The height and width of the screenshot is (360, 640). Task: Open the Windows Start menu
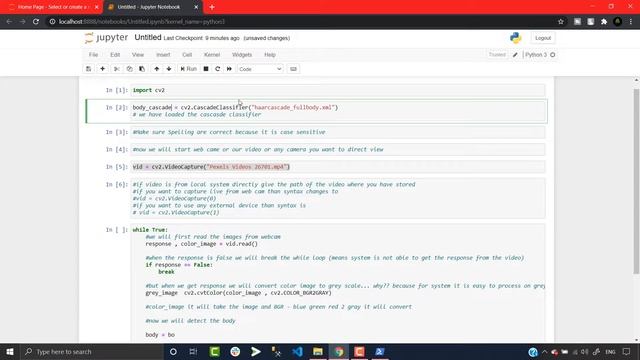tap(10, 351)
